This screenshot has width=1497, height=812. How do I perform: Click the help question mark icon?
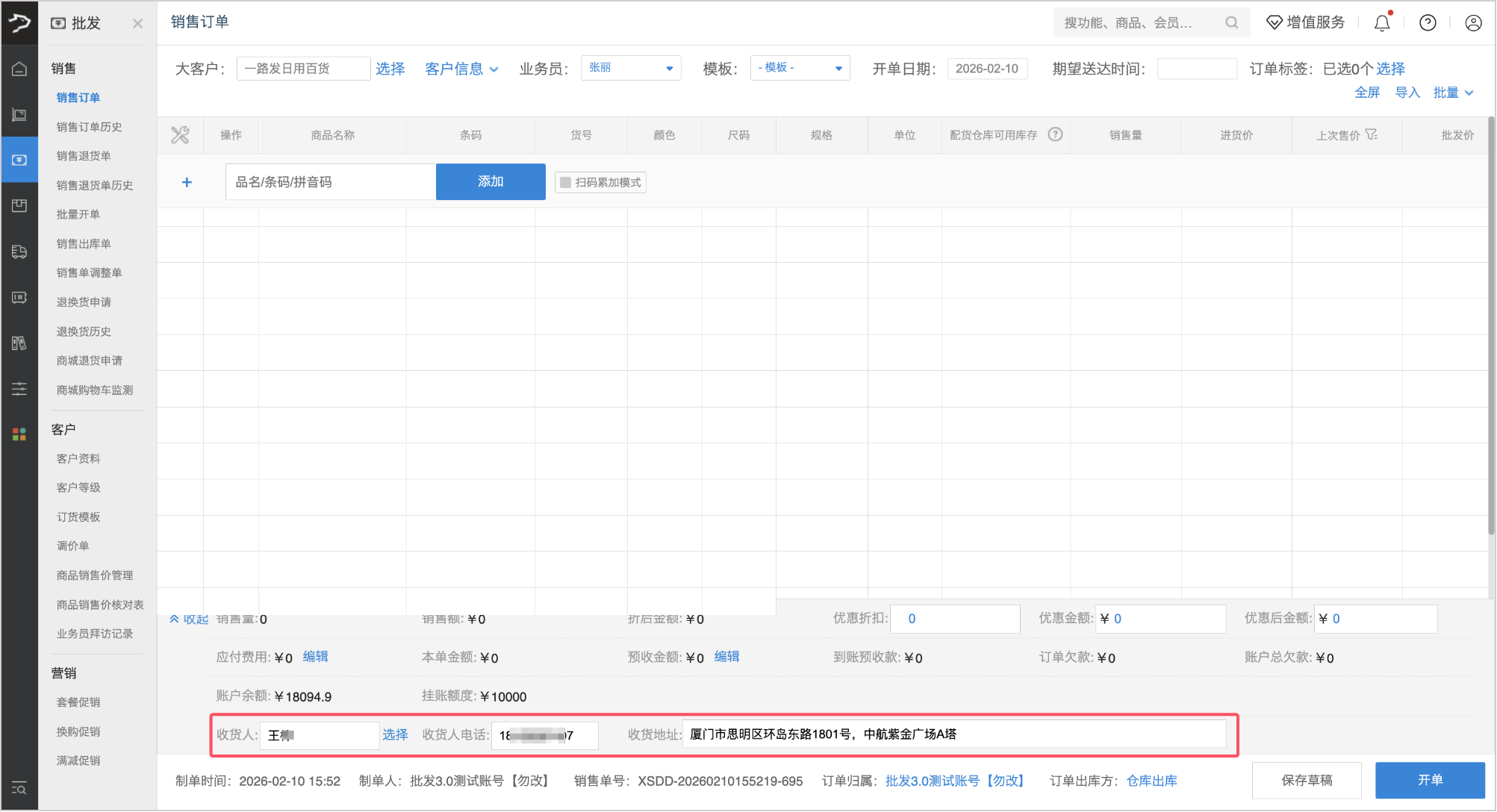[1428, 22]
